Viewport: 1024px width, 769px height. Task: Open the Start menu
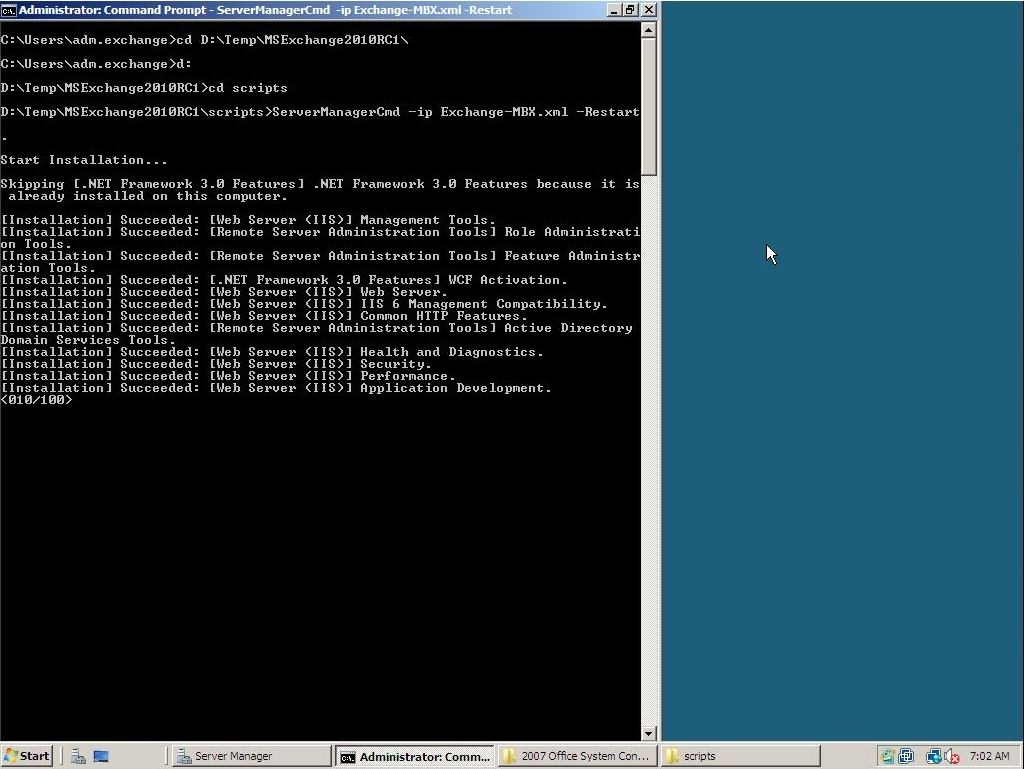pos(26,756)
